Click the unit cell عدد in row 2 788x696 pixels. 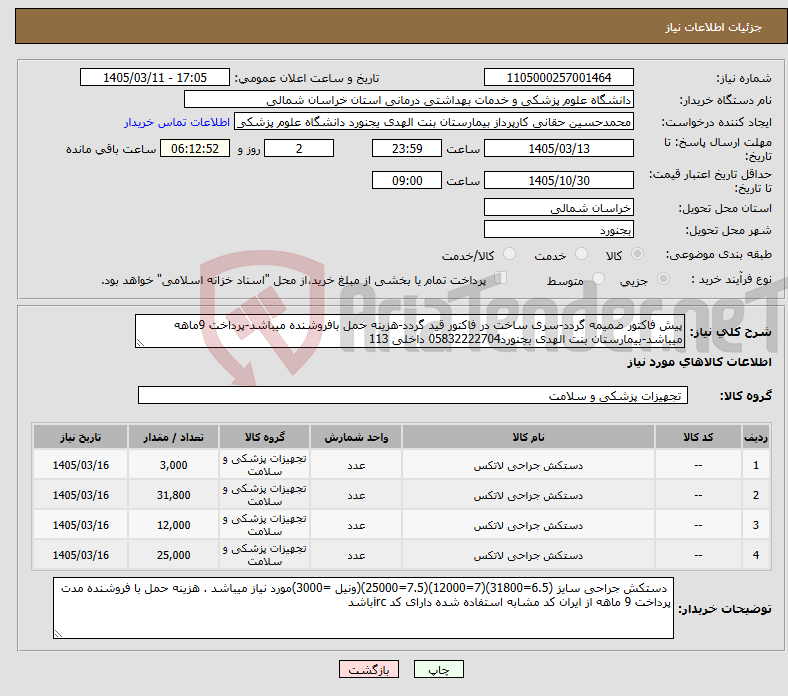356,495
